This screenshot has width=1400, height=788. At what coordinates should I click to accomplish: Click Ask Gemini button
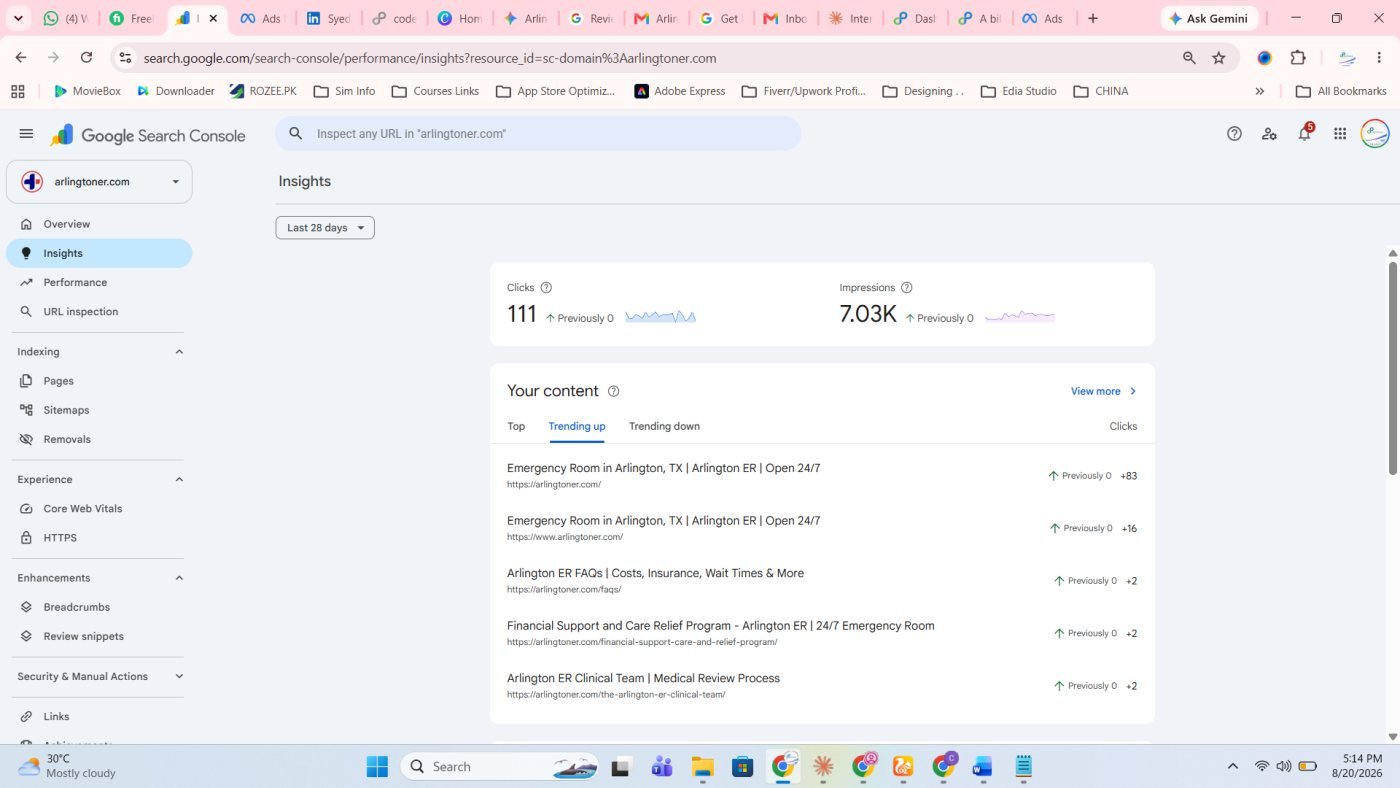click(1209, 18)
